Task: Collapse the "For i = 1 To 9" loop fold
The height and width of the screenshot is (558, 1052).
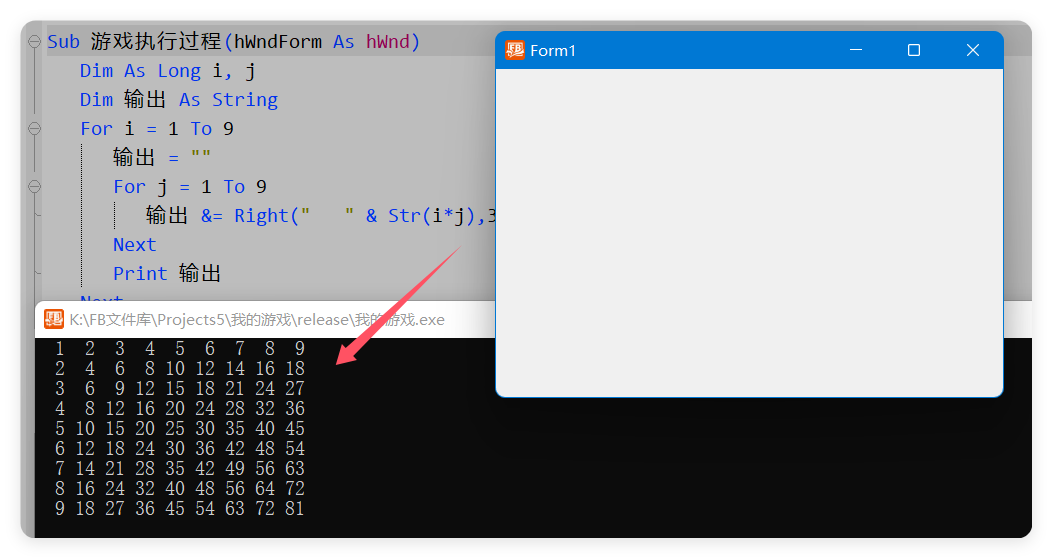Action: 34,129
